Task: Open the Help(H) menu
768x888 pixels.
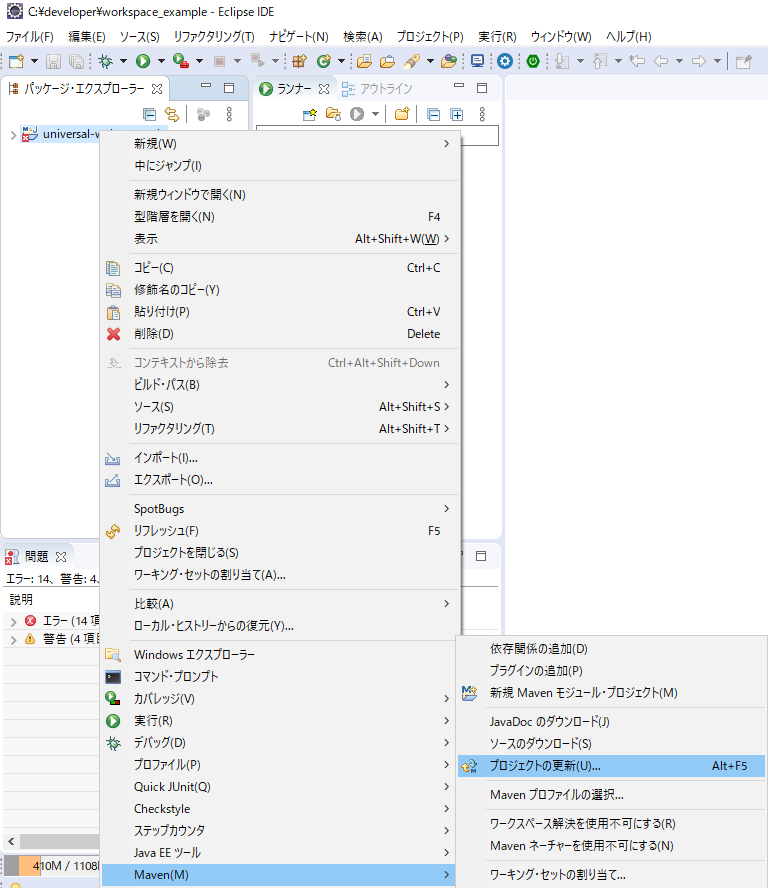Action: pos(629,37)
